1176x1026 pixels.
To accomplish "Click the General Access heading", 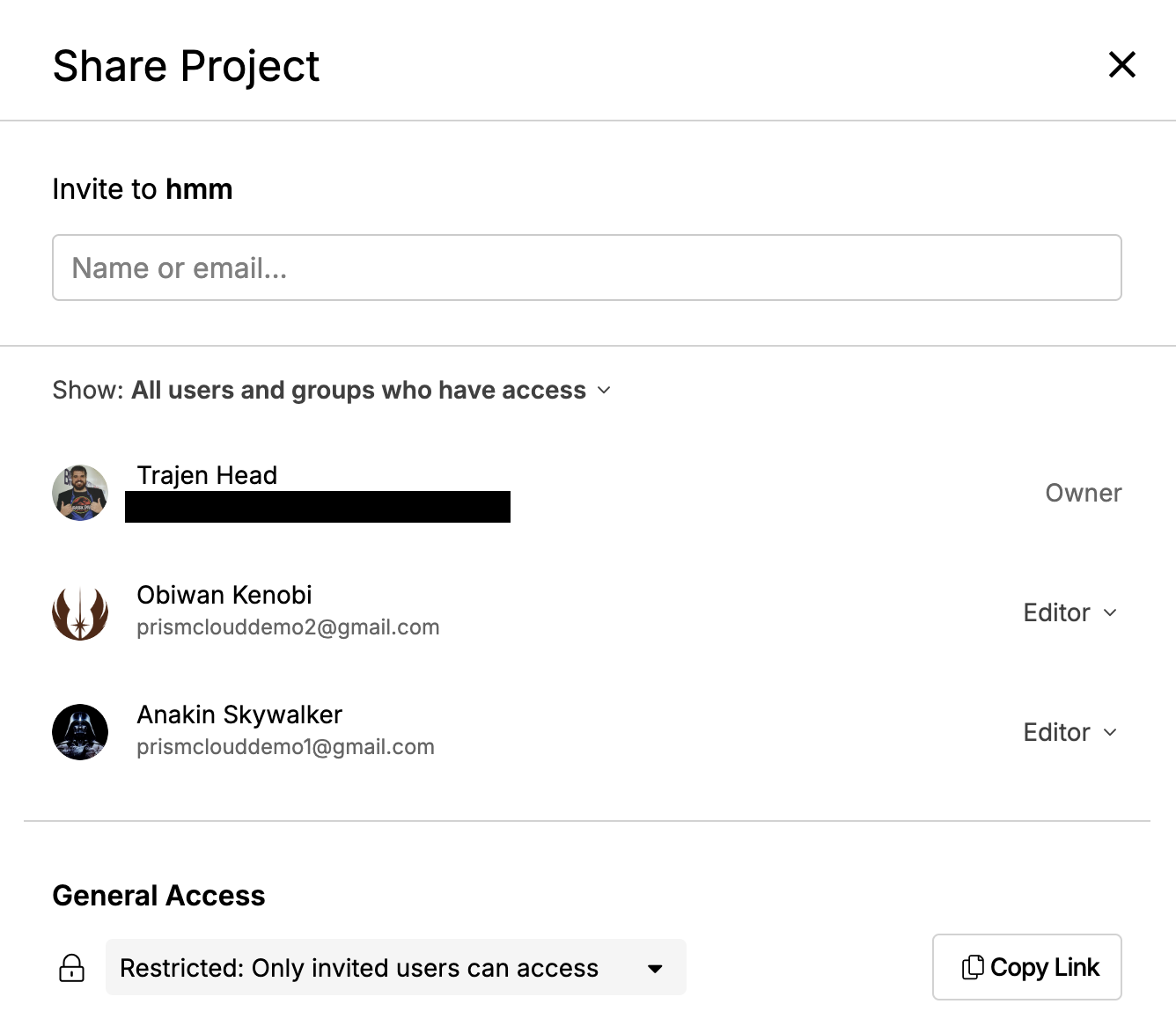I will tap(158, 895).
